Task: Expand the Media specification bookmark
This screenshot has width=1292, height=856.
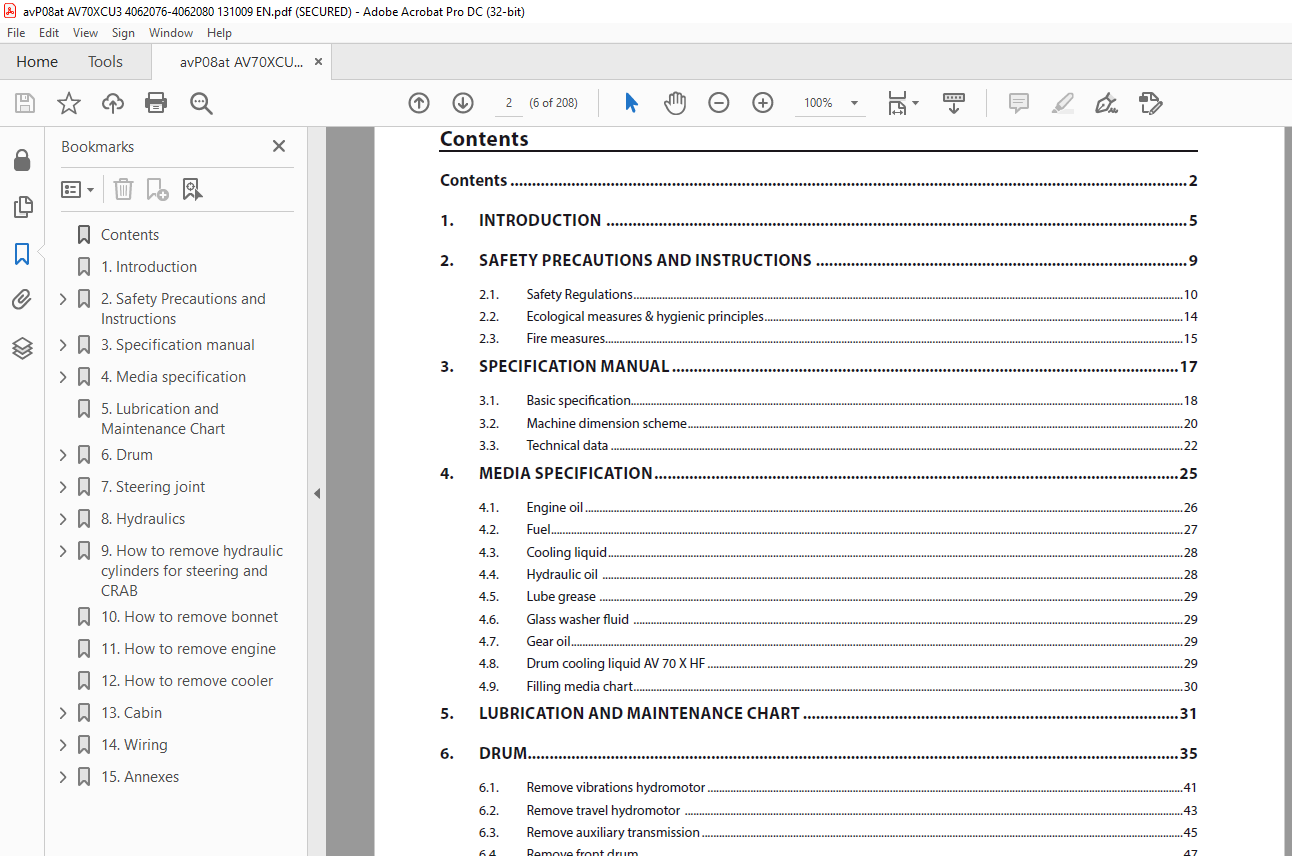Action: point(64,377)
